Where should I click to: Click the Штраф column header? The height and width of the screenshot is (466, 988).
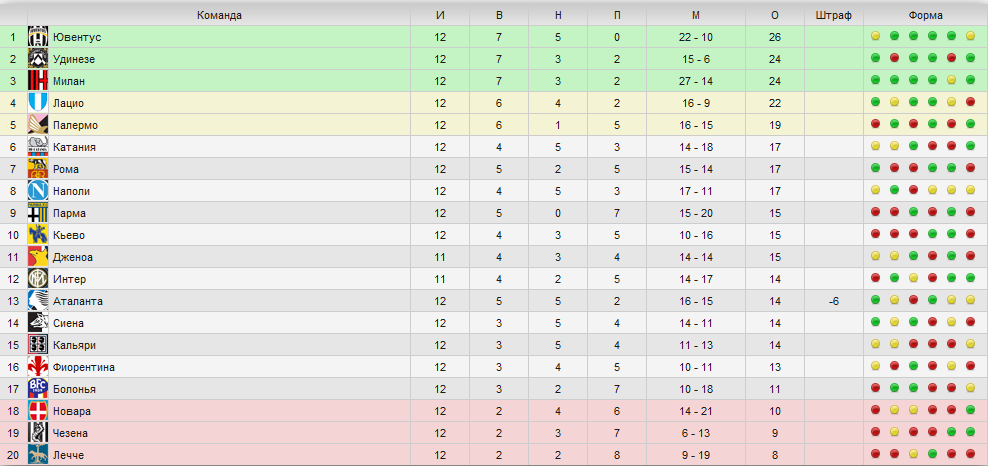(834, 16)
